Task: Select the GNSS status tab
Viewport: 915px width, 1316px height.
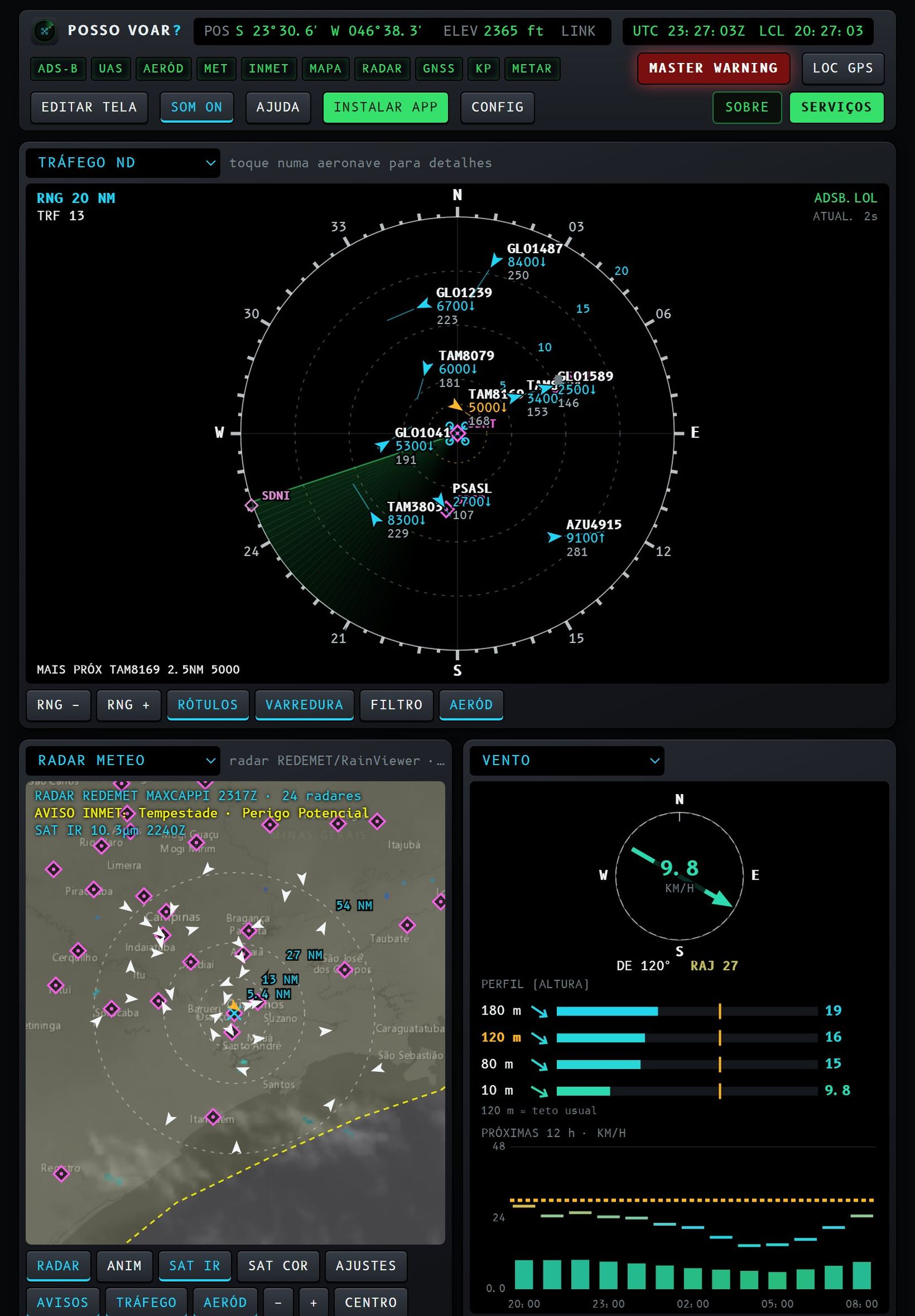Action: [439, 69]
